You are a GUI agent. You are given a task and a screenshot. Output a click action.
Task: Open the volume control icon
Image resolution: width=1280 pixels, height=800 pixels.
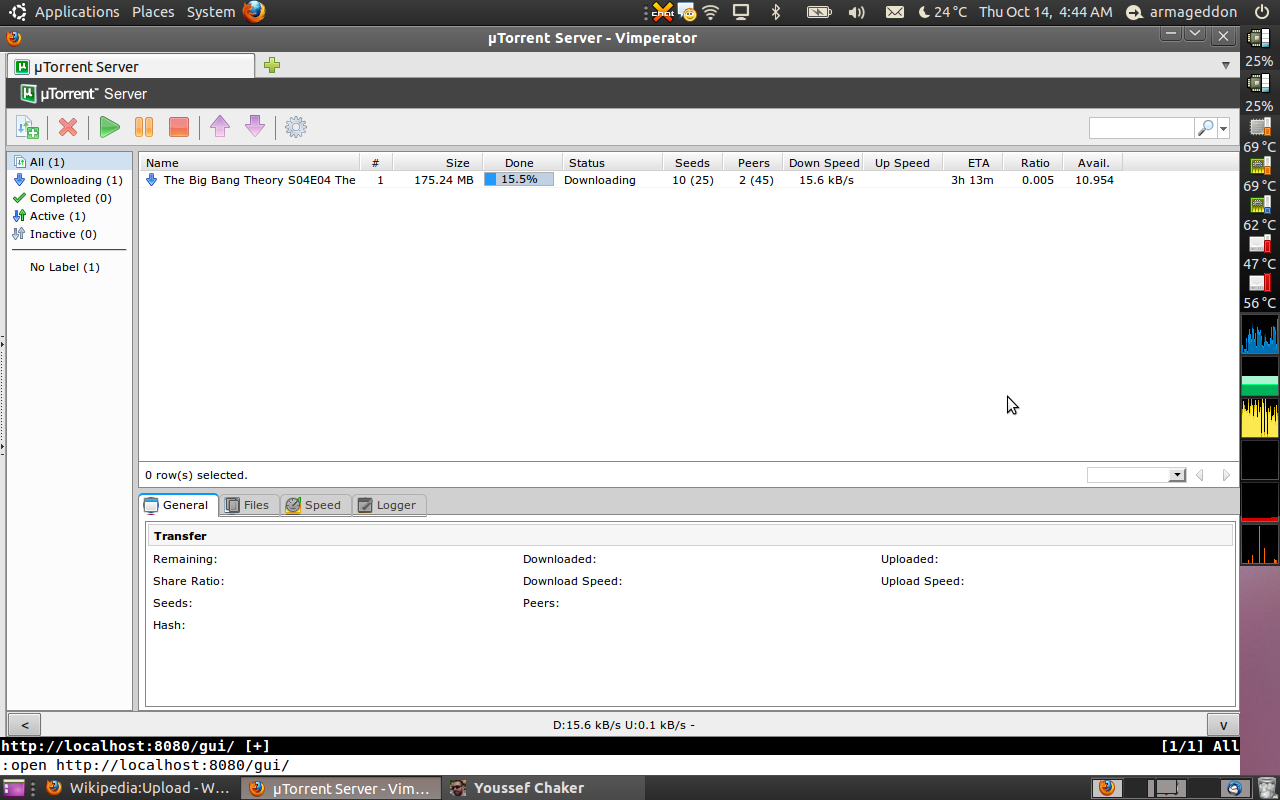point(856,12)
